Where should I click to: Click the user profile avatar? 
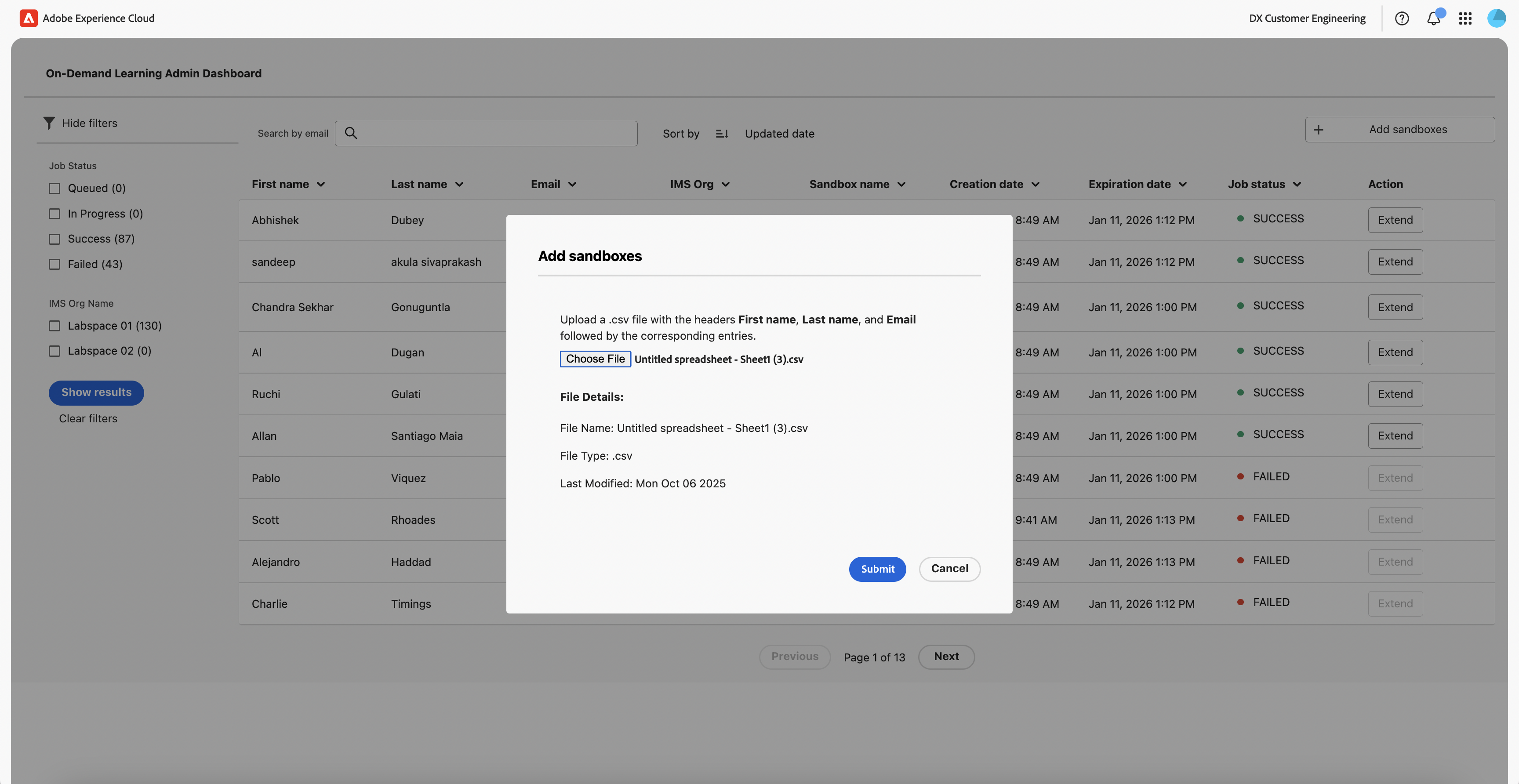pyautogui.click(x=1496, y=18)
